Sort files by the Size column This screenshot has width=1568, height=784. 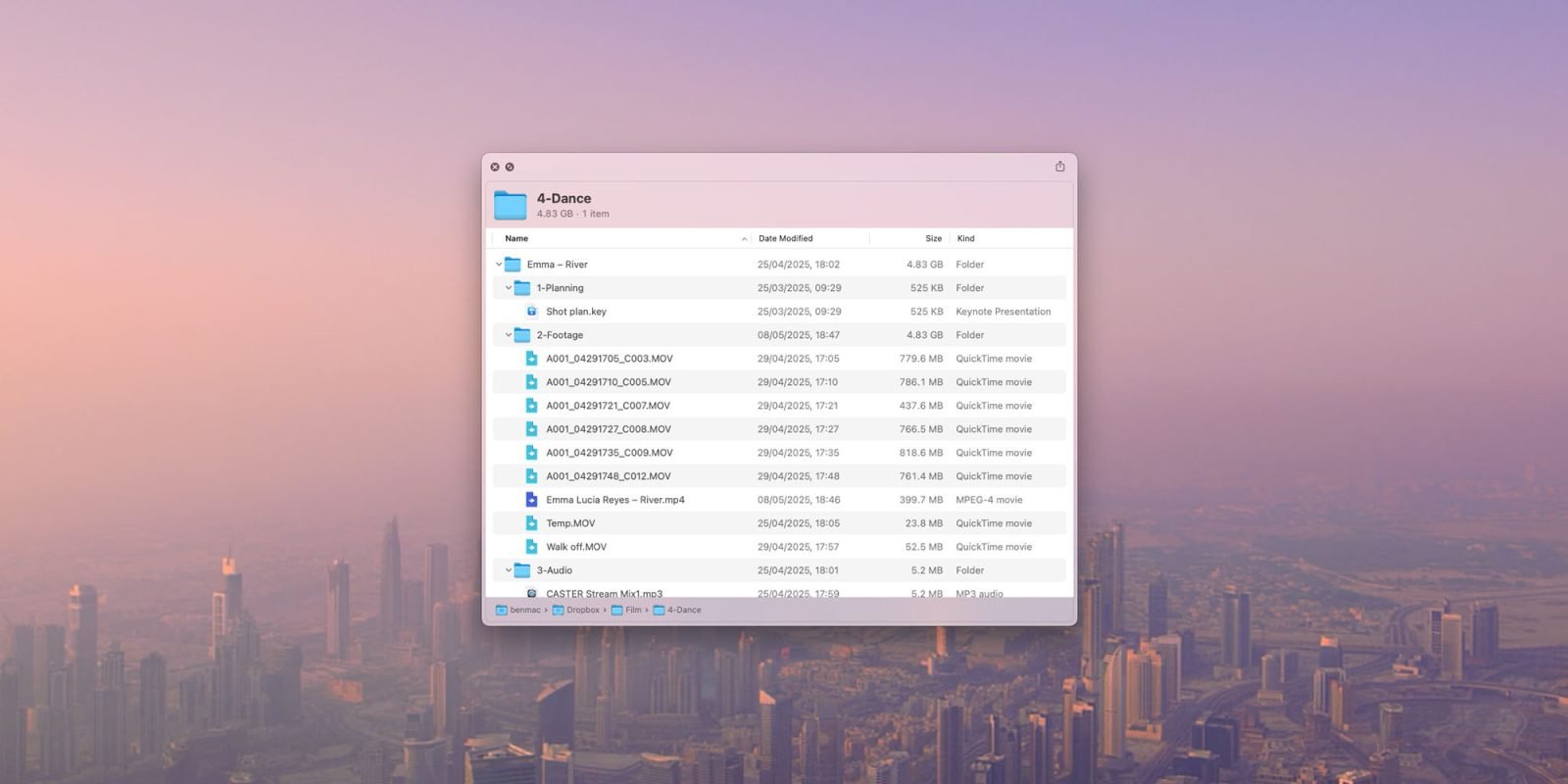pyautogui.click(x=933, y=238)
